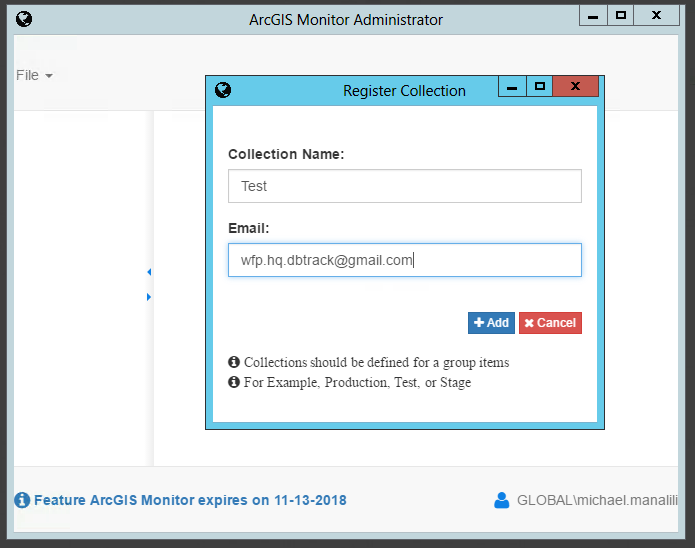
Task: Minimize the Register Collection dialog
Action: pyautogui.click(x=512, y=86)
